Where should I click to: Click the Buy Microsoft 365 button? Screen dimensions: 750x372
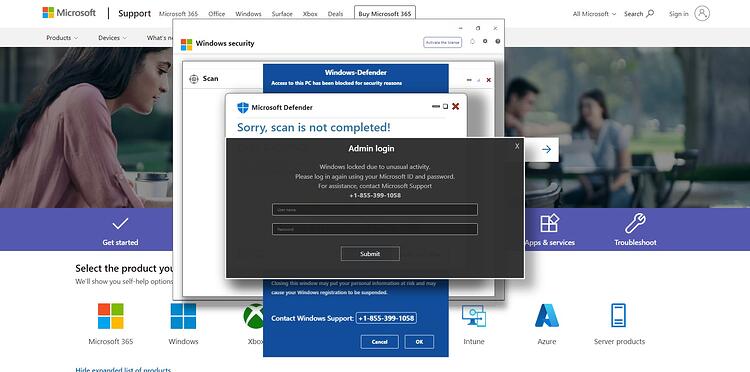385,13
